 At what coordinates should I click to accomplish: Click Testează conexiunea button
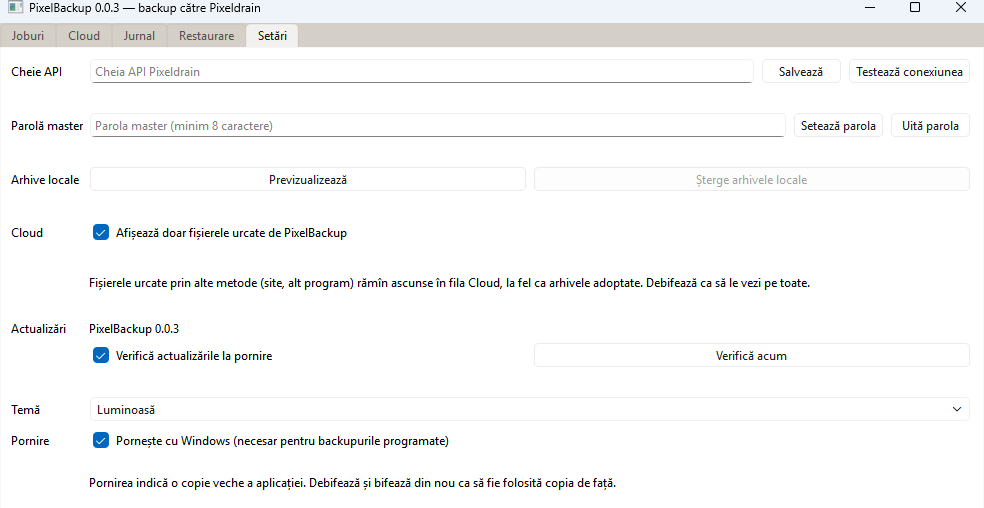pos(909,72)
